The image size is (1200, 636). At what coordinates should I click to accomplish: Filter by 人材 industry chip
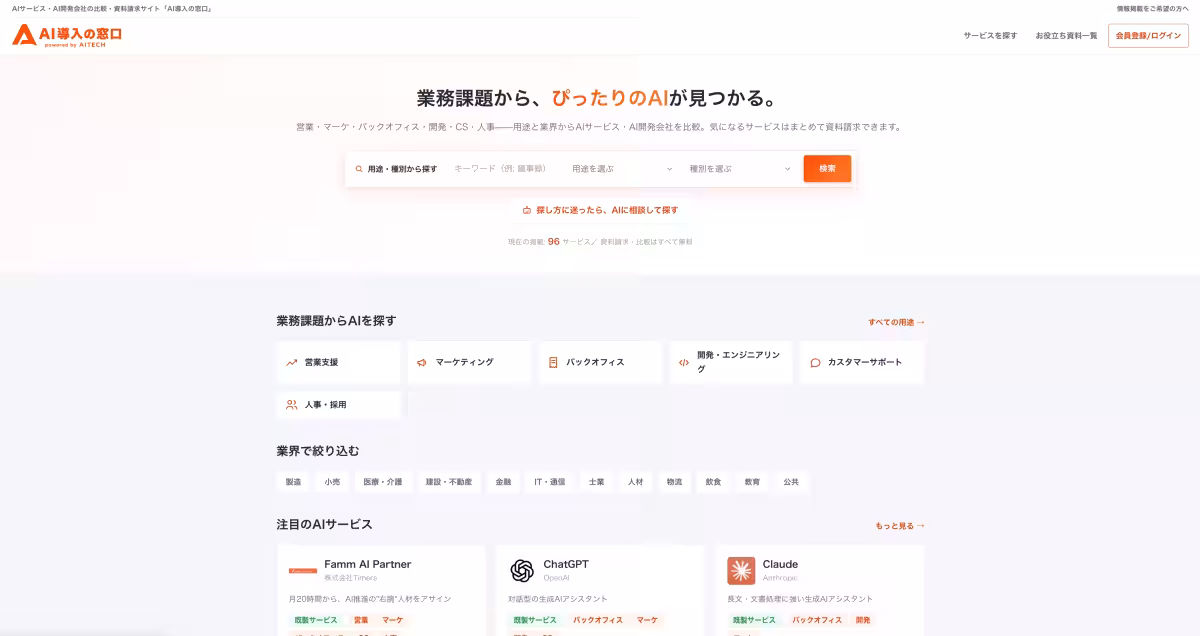(x=636, y=482)
